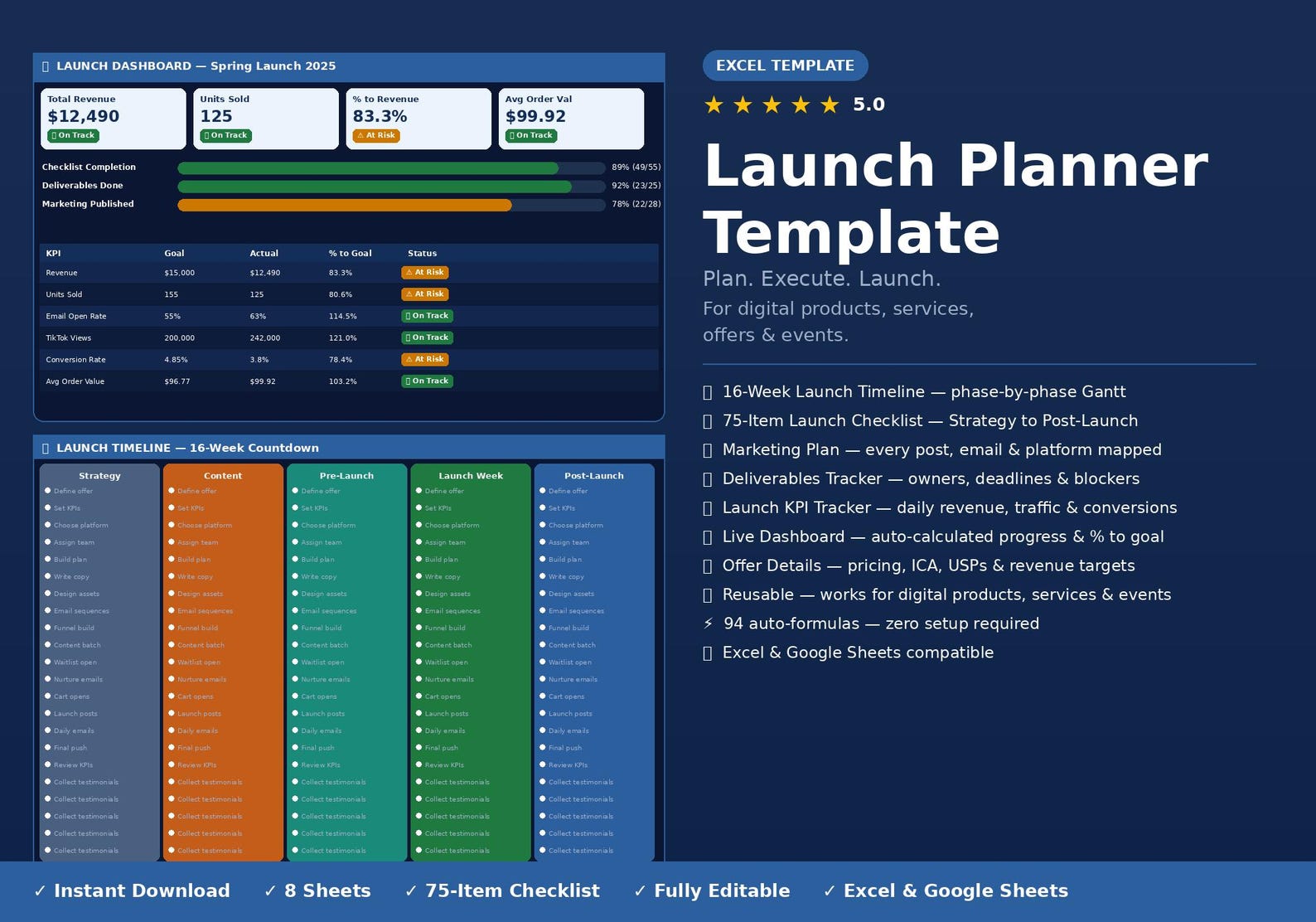The height and width of the screenshot is (922, 1316).
Task: Click the On Track badge in Total Revenue card
Action: point(74,135)
